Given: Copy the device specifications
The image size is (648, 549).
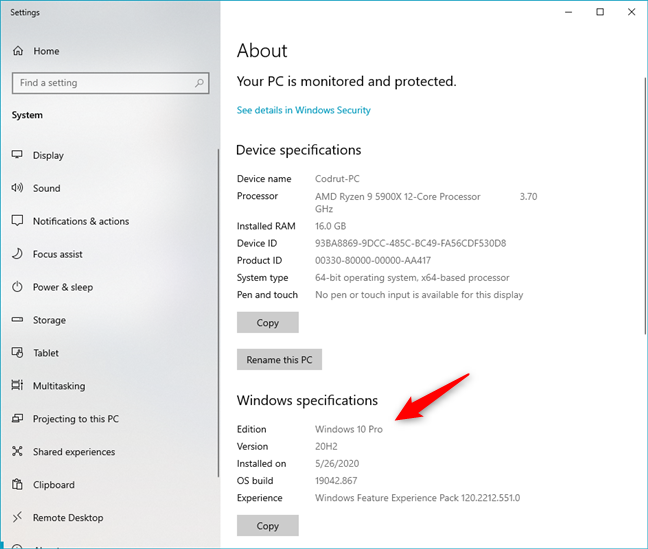Looking at the screenshot, I should point(267,323).
